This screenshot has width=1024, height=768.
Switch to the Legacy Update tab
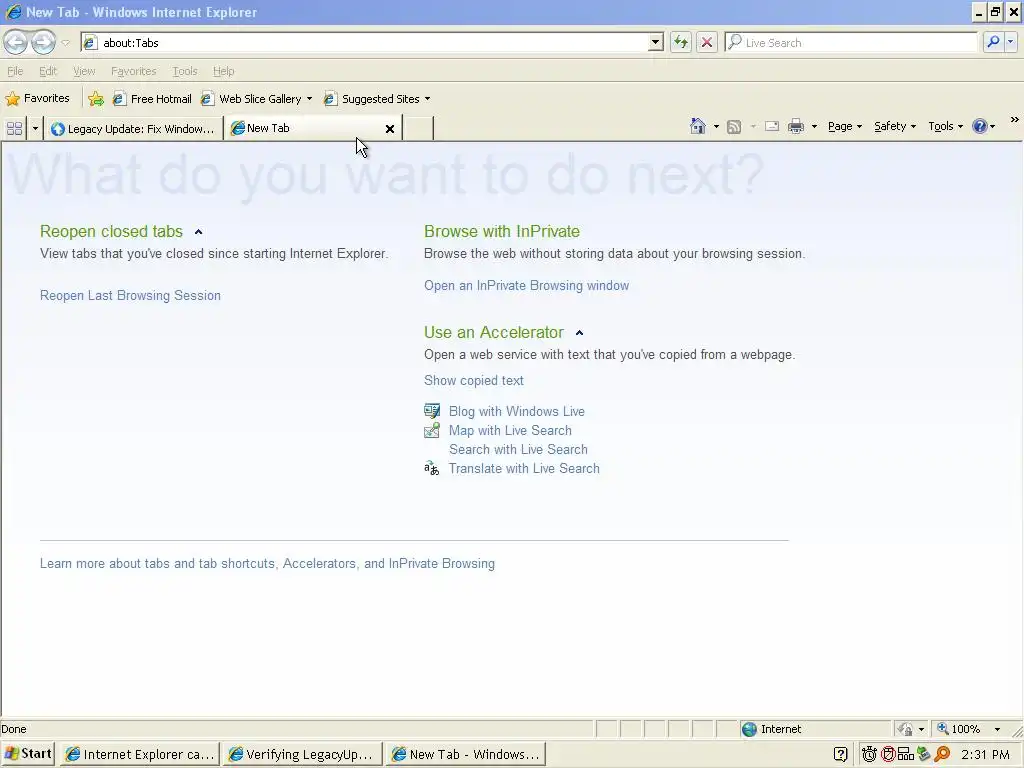click(x=133, y=129)
